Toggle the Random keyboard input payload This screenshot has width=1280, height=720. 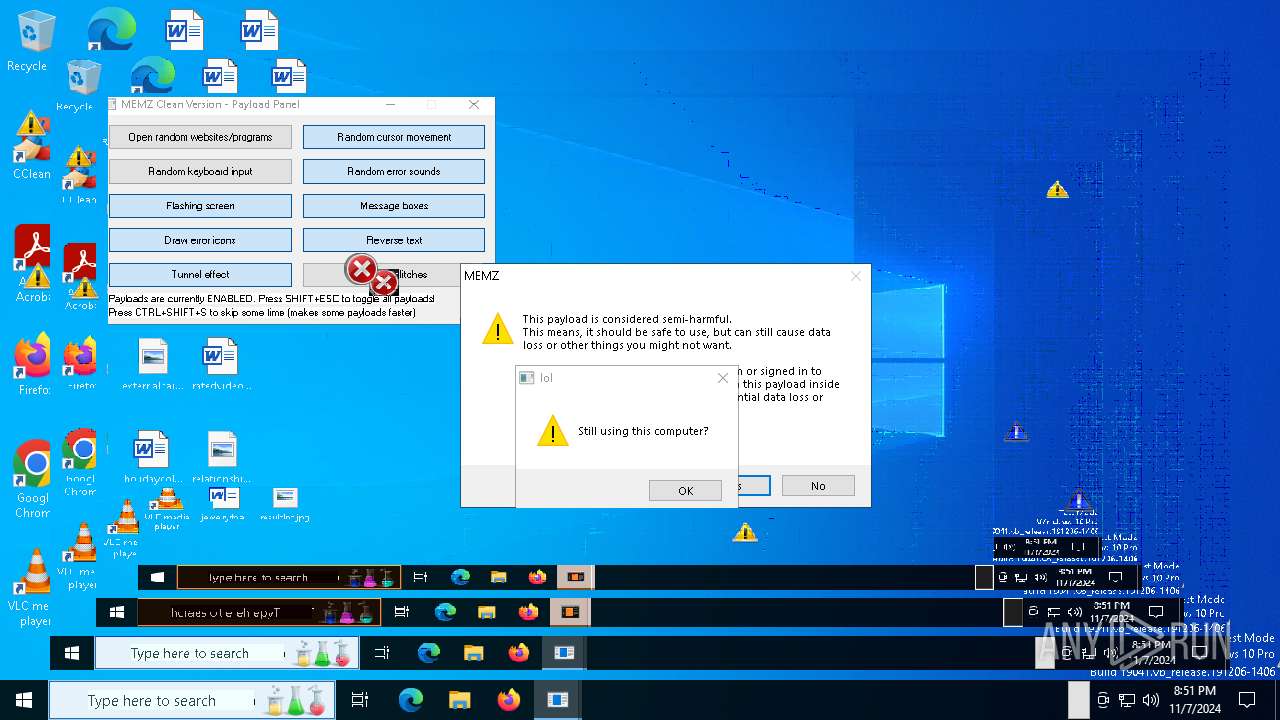[x=200, y=171]
